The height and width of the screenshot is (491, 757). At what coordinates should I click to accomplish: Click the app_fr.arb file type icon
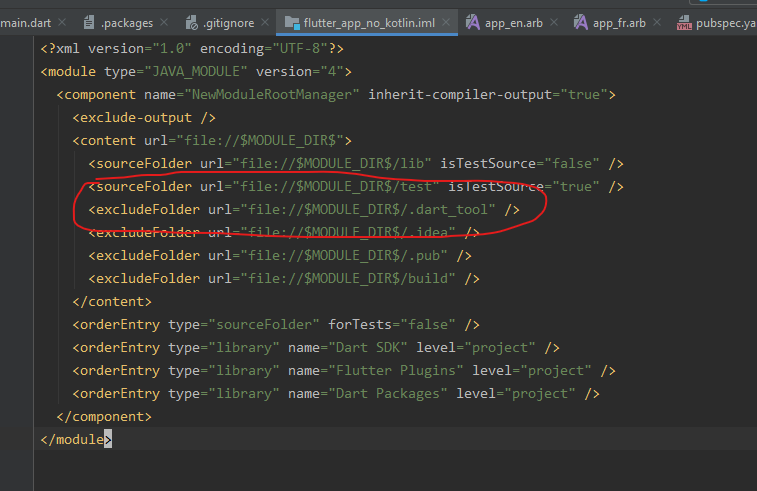pyautogui.click(x=581, y=22)
